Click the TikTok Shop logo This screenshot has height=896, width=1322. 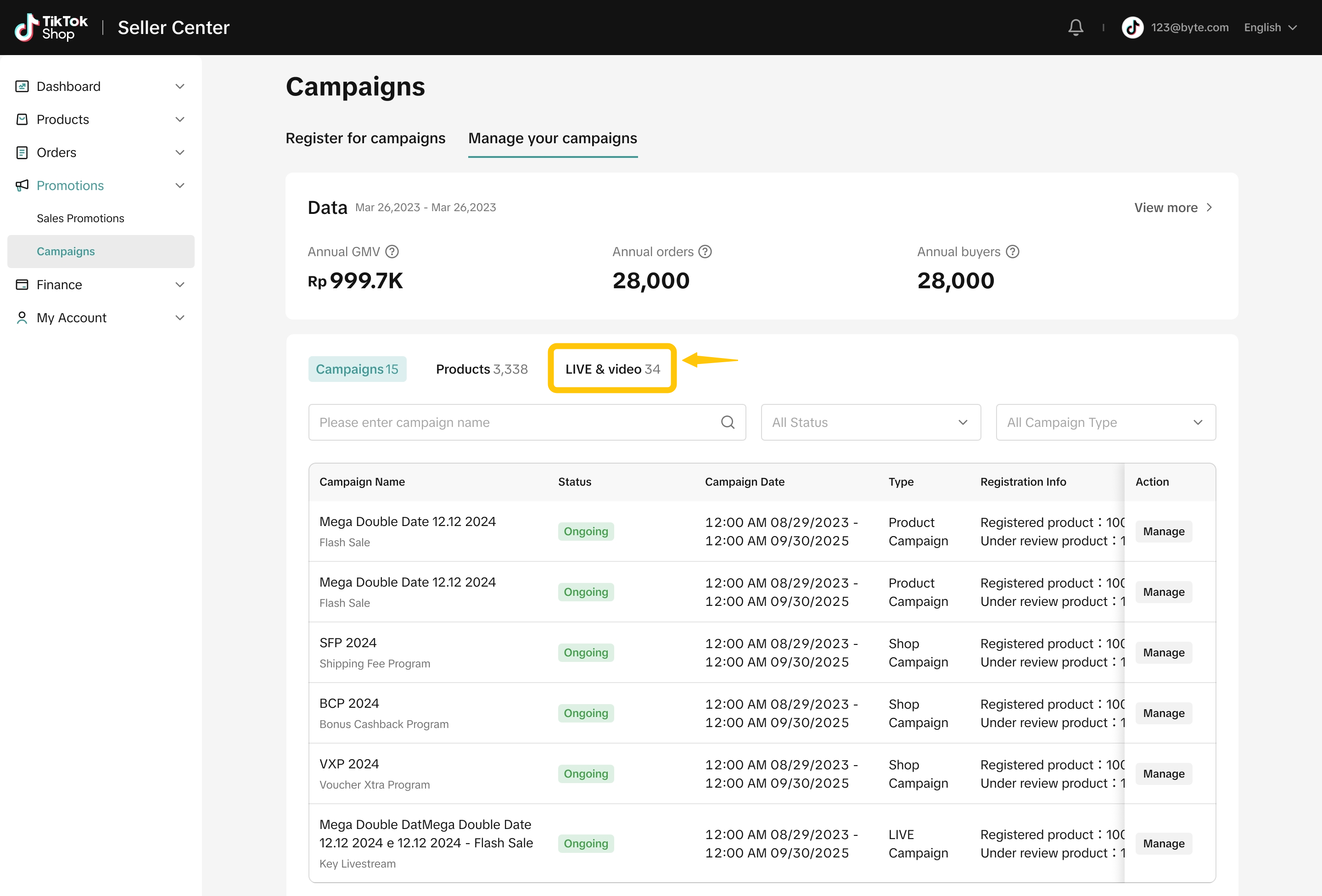coord(51,27)
